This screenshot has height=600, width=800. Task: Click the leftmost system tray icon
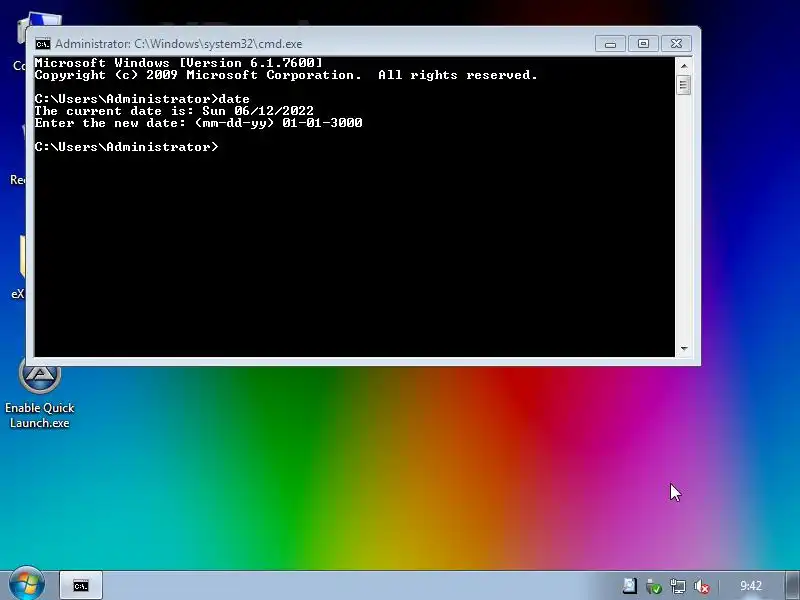click(630, 586)
